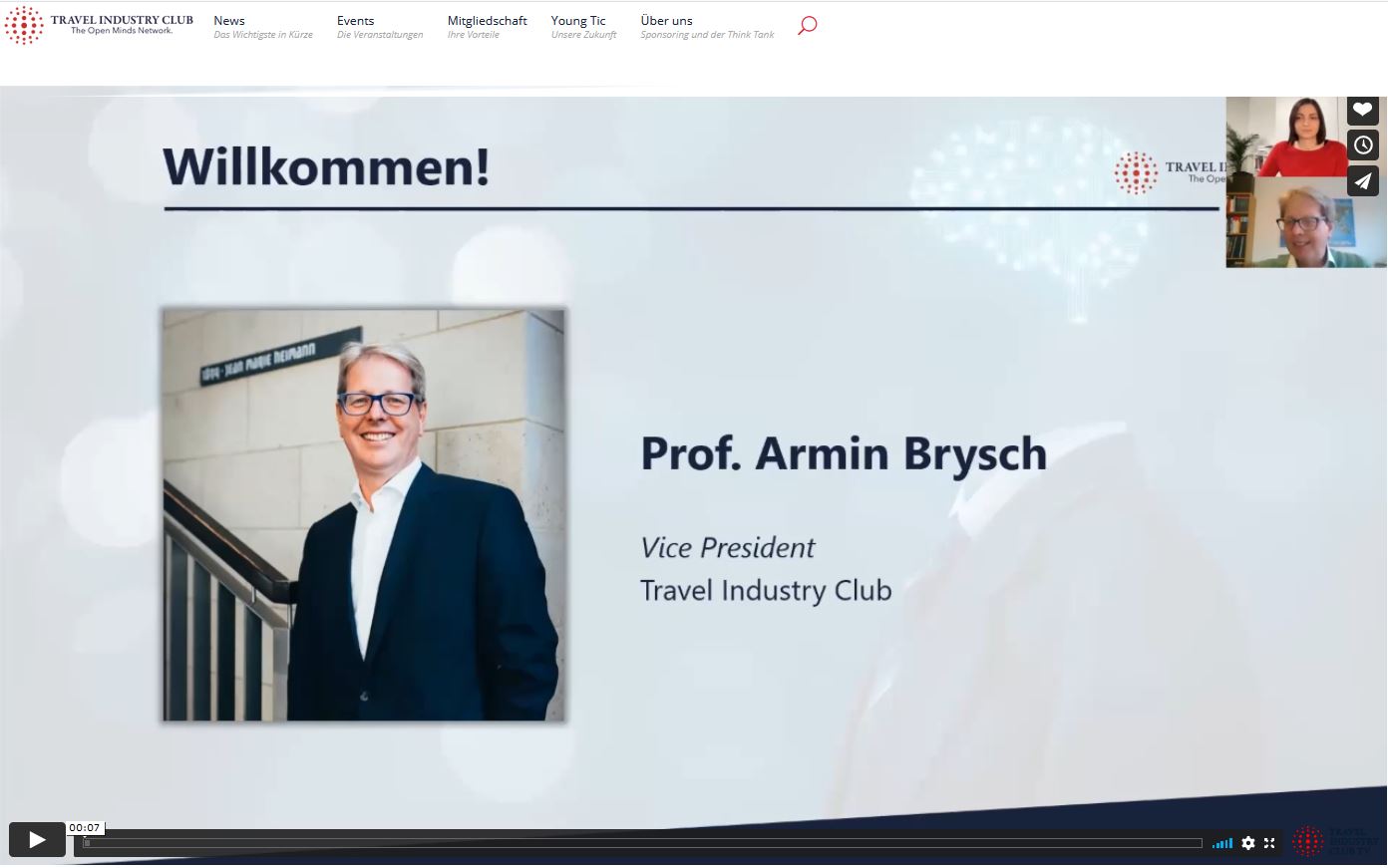Play the video

[x=37, y=840]
